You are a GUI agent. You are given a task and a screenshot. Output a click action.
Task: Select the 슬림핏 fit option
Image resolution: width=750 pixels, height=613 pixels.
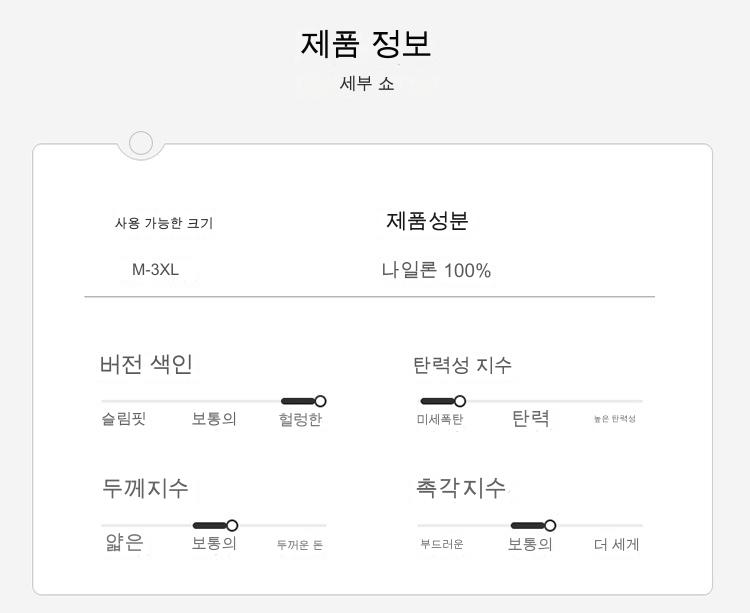click(123, 419)
